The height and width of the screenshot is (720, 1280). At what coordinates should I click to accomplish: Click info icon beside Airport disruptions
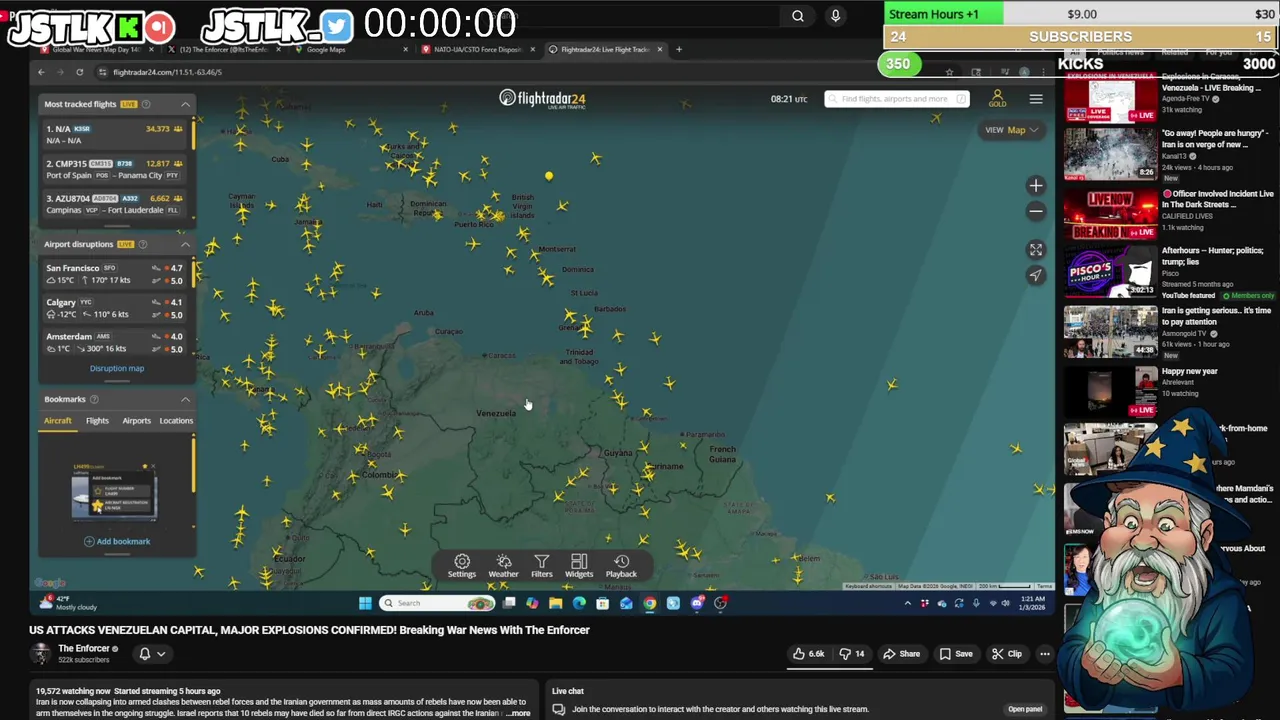pyautogui.click(x=143, y=244)
